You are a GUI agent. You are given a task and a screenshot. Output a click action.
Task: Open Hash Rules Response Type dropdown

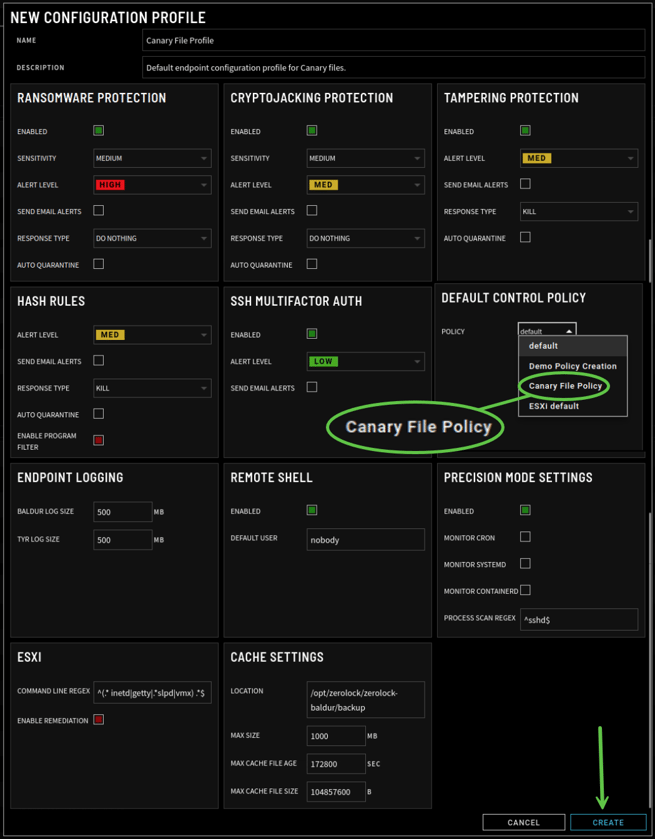coord(153,388)
